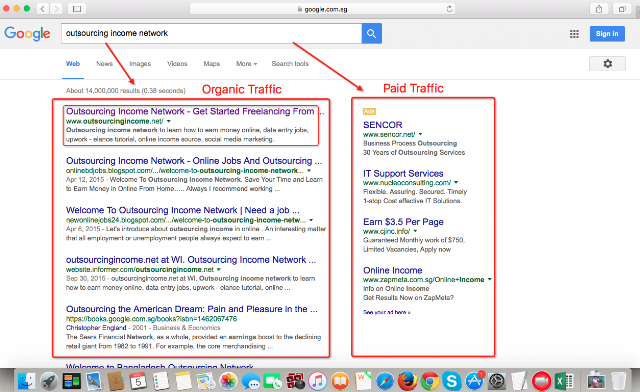
Task: Open 'IT Support Services' ad
Action: click(403, 174)
